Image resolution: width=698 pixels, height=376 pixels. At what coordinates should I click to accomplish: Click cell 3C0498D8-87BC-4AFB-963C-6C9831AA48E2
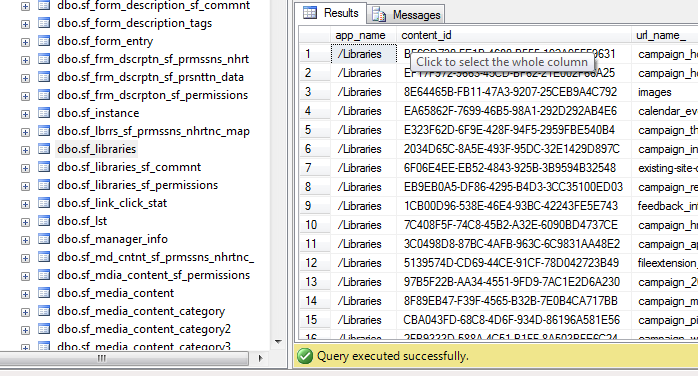pyautogui.click(x=514, y=244)
